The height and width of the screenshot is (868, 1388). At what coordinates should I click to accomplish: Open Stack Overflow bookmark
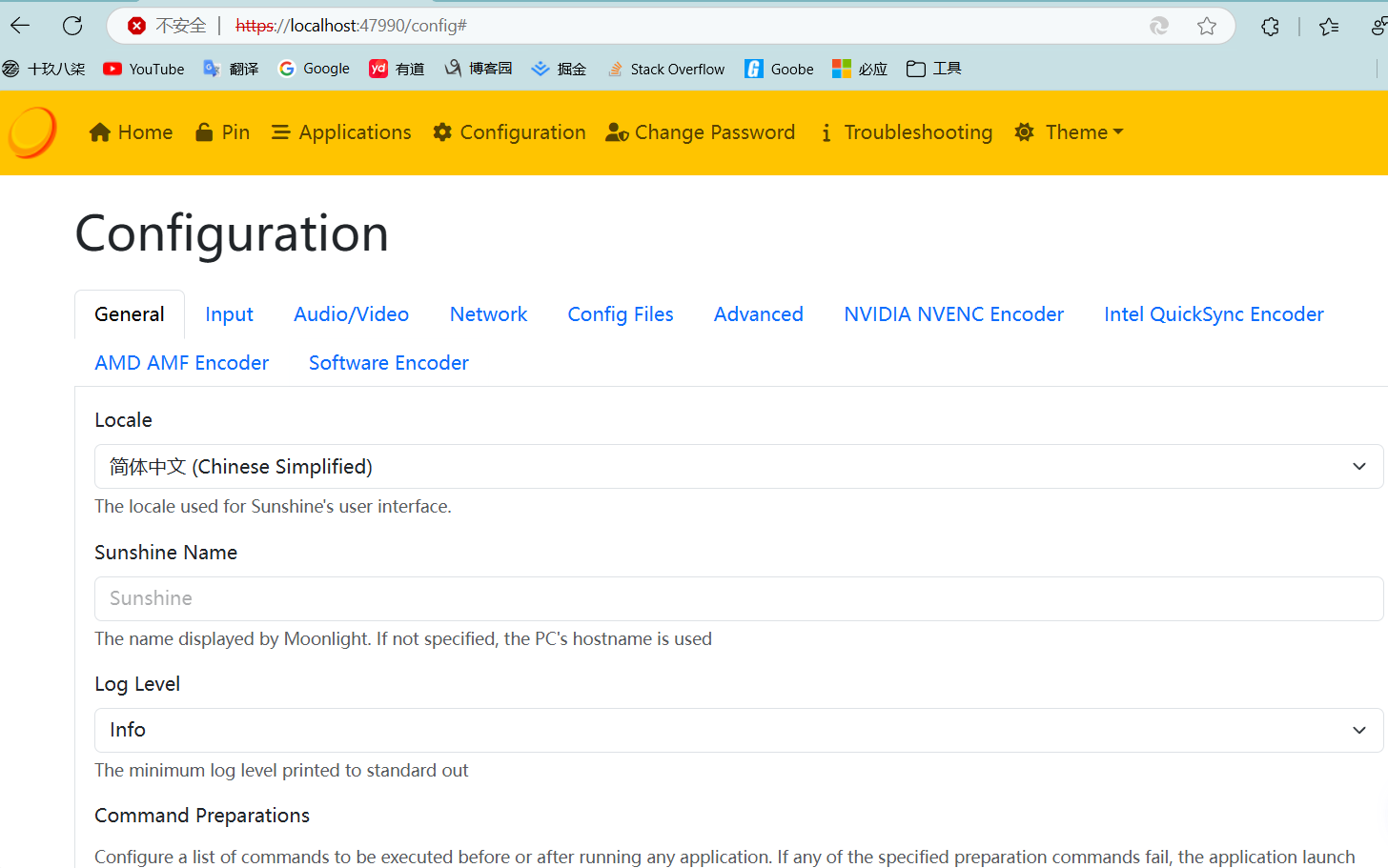tap(666, 69)
